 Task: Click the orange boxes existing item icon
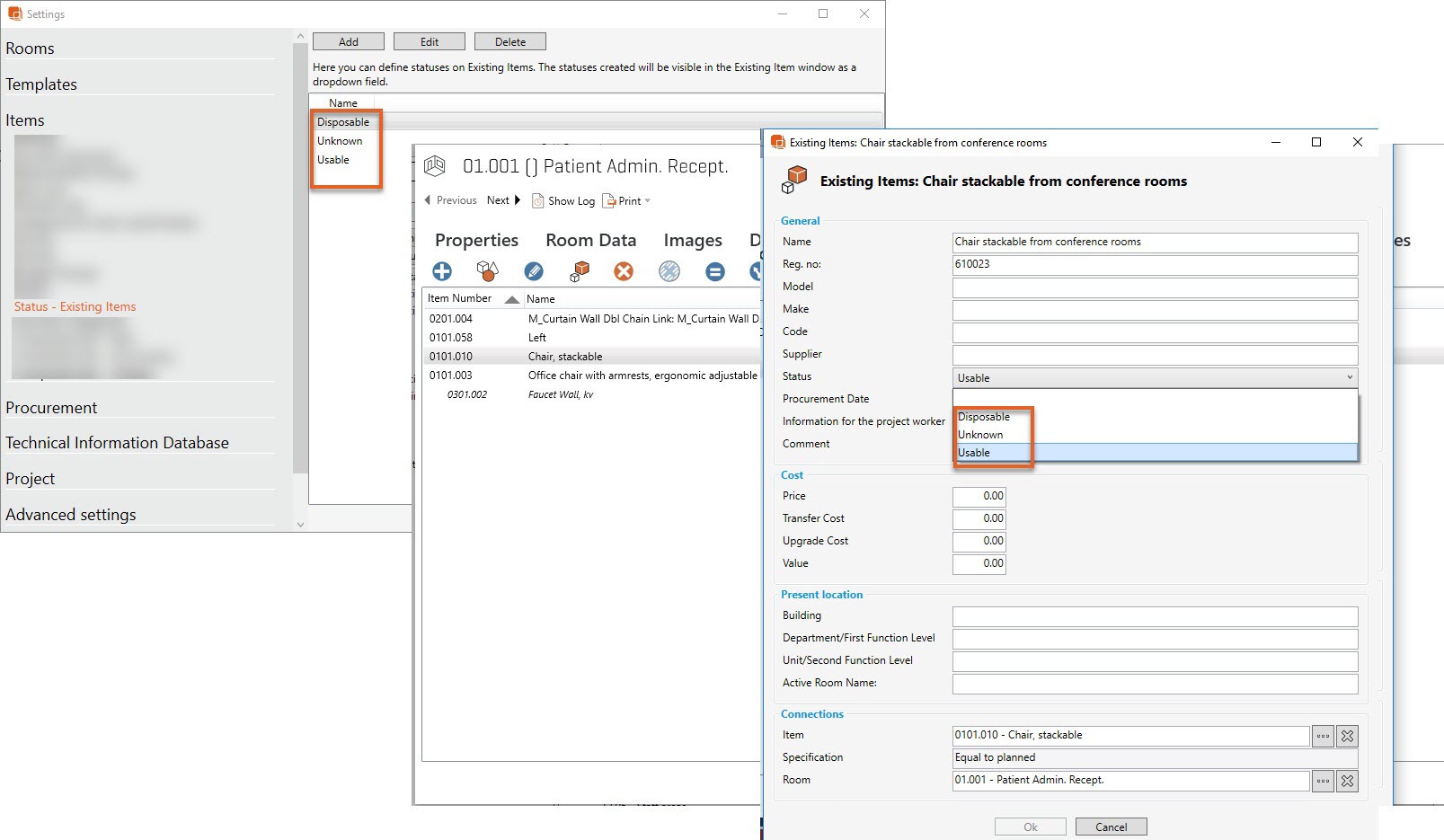(580, 271)
